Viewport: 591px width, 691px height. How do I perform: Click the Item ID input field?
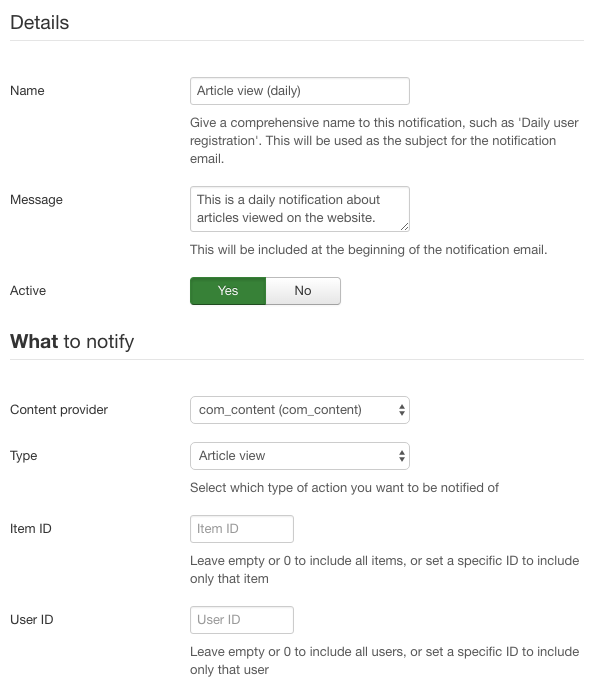tap(242, 529)
